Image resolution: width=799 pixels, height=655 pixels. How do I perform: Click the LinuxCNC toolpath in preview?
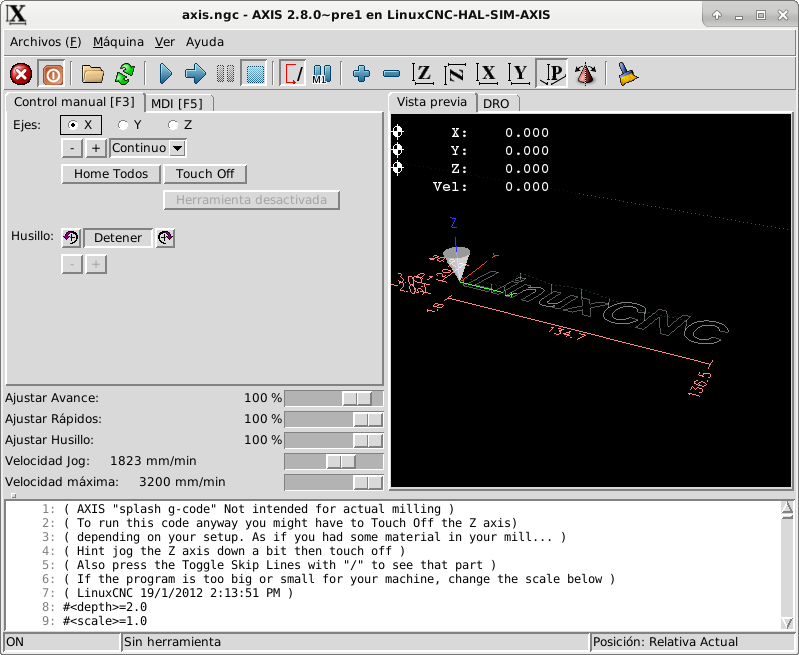[x=596, y=308]
